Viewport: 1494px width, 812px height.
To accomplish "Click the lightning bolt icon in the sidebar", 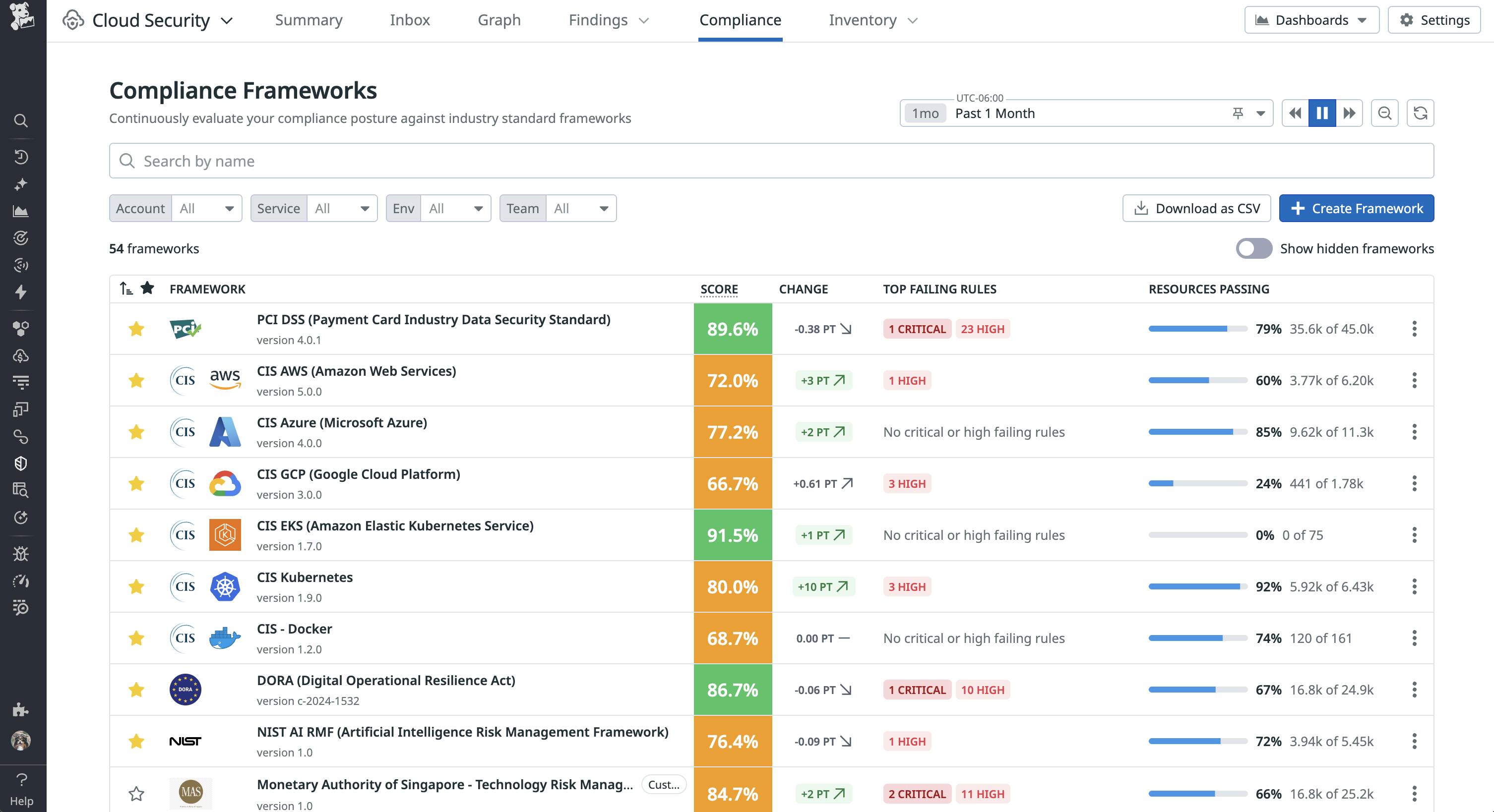I will click(x=21, y=292).
